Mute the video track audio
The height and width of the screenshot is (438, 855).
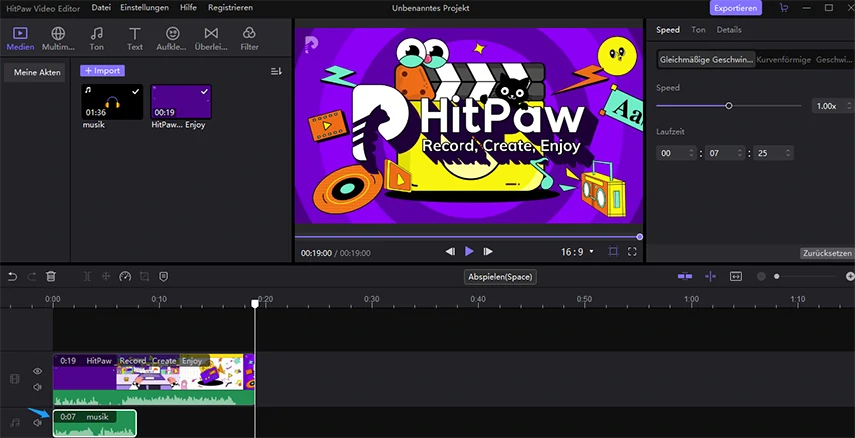point(38,386)
